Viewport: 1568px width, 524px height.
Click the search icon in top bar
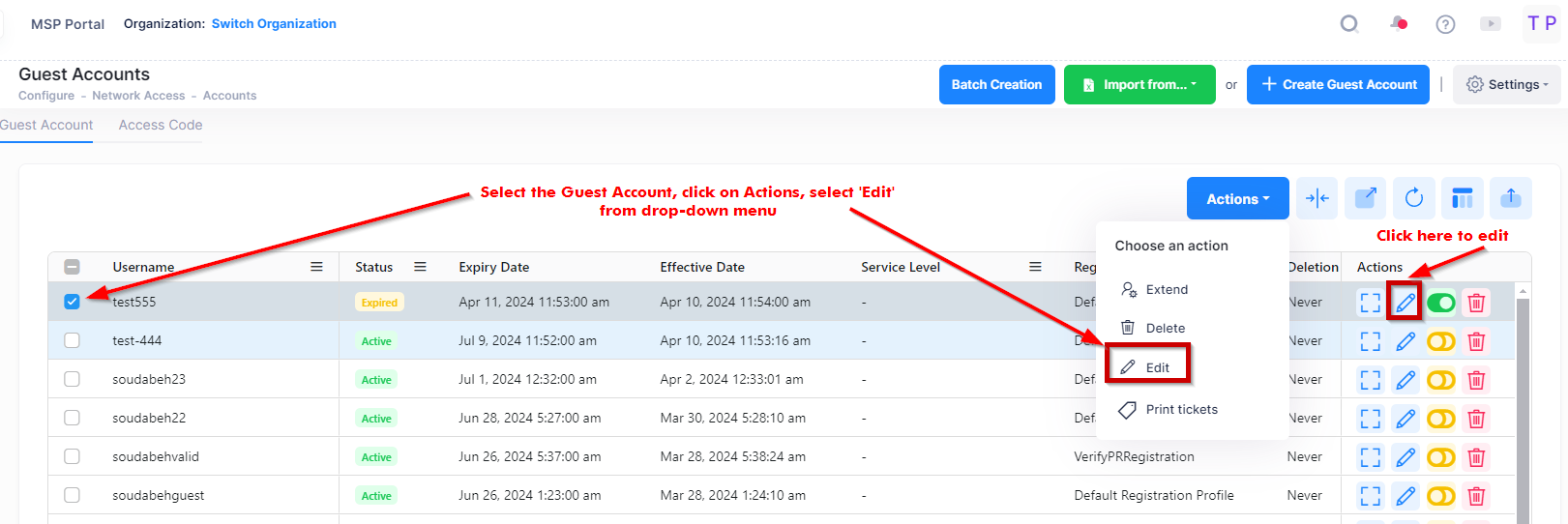(1348, 24)
